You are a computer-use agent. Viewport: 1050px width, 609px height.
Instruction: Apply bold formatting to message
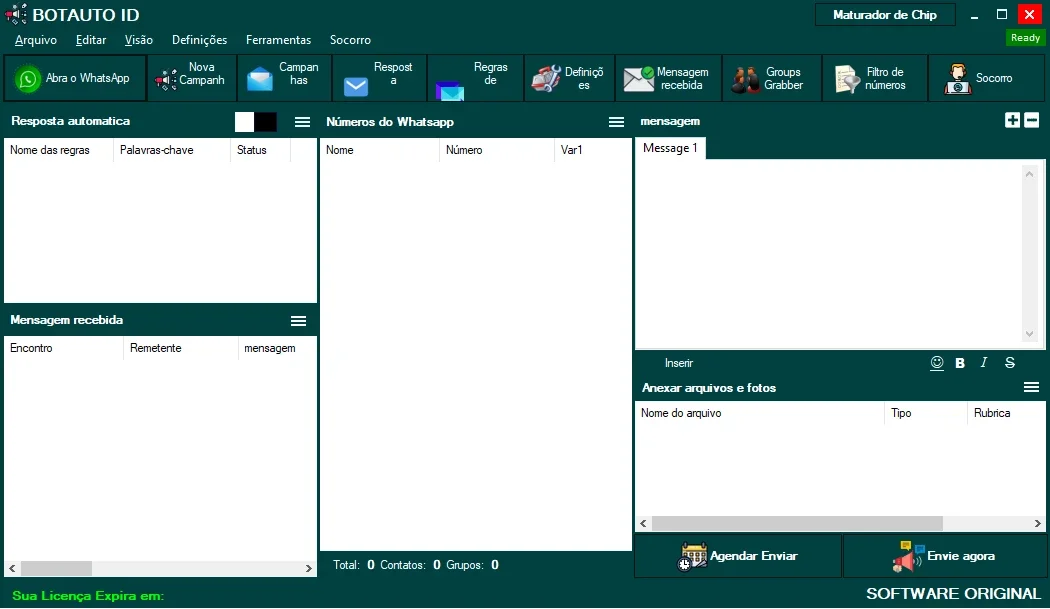960,363
